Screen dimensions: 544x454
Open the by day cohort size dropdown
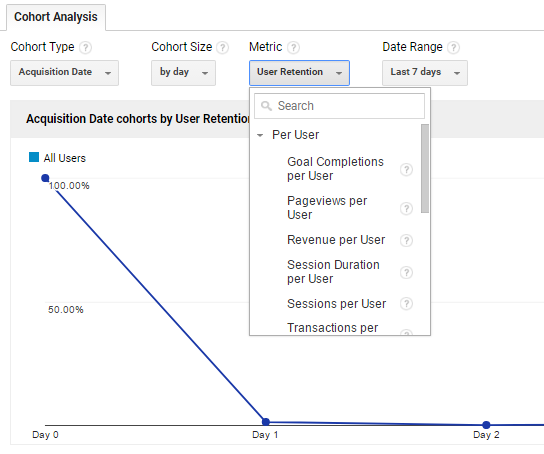183,73
